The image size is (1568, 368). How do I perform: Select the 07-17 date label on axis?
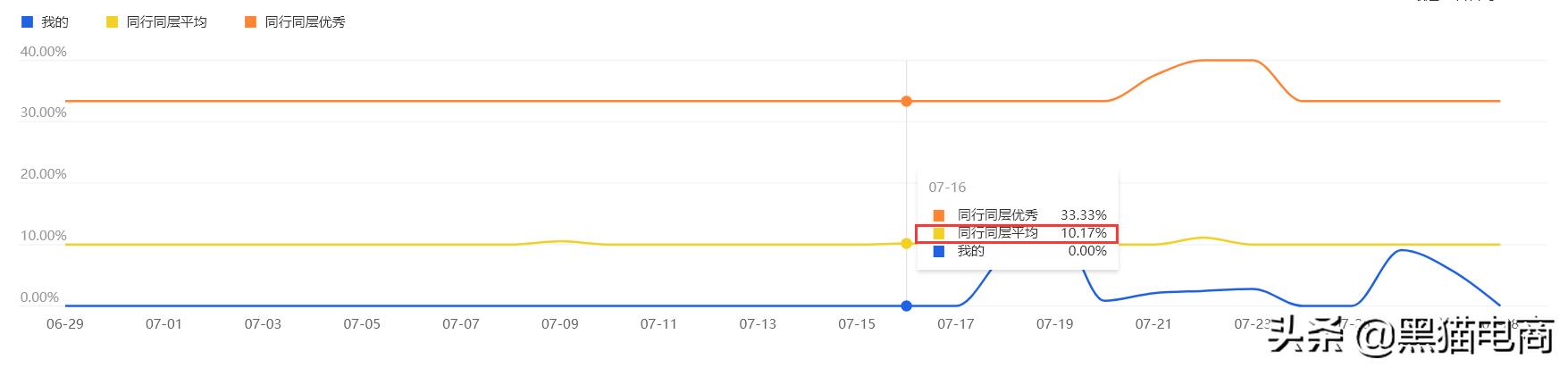pos(955,324)
